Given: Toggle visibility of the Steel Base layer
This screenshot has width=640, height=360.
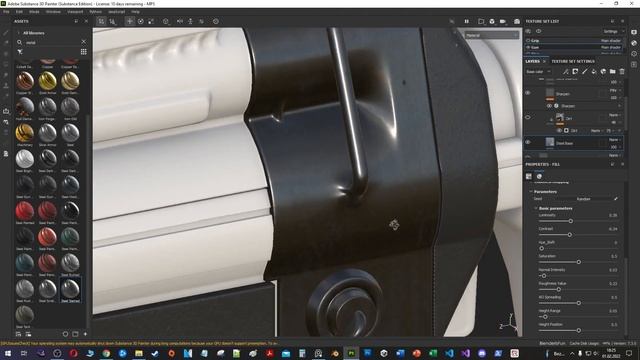Looking at the screenshot, I should point(528,142).
